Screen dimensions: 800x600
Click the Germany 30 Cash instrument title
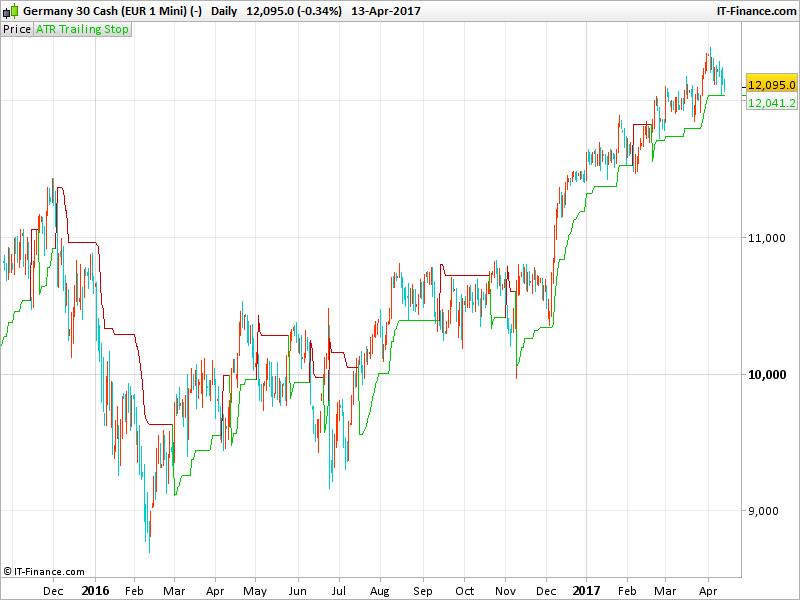click(112, 11)
